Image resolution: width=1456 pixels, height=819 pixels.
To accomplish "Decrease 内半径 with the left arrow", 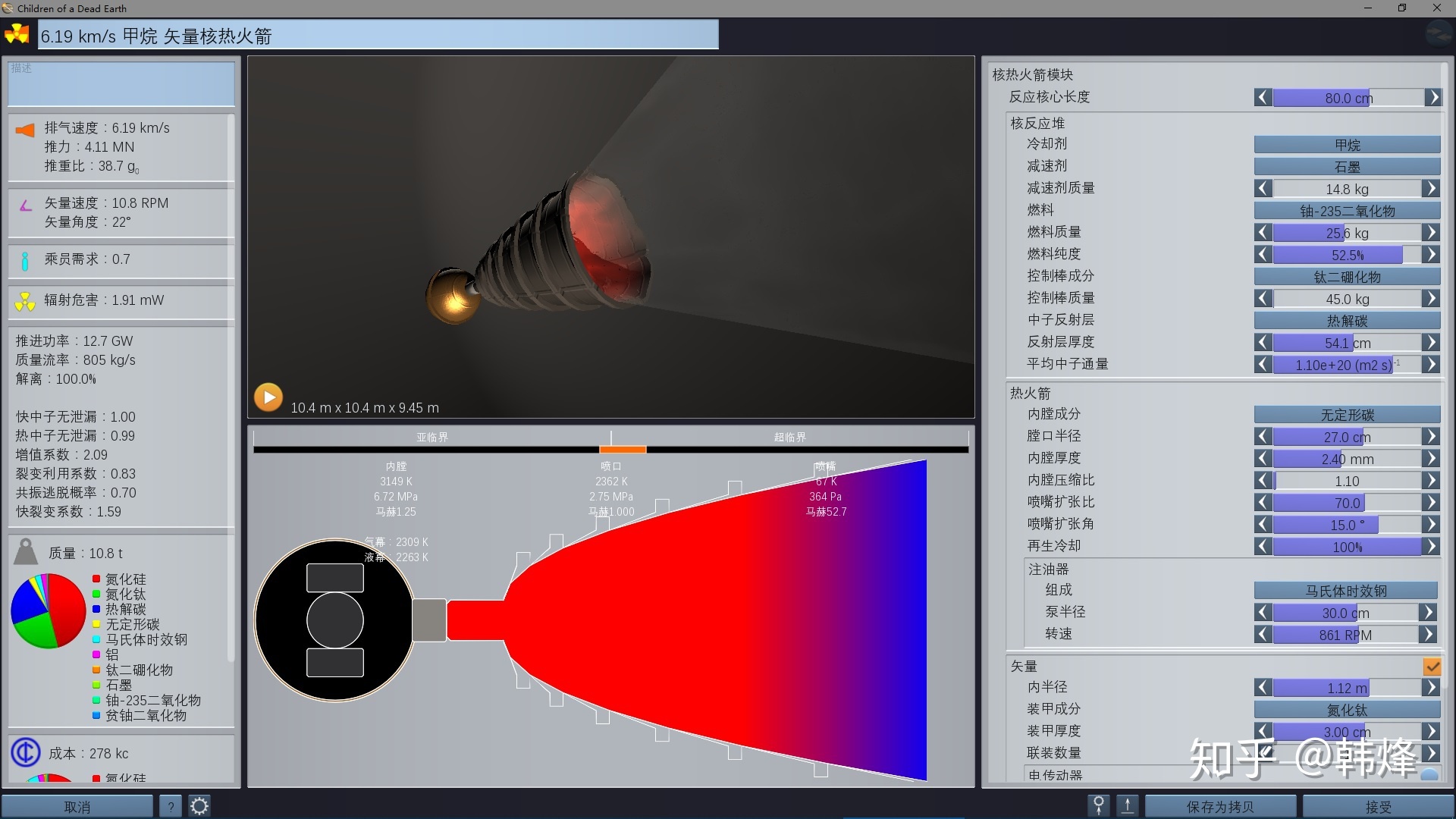I will pos(1263,688).
